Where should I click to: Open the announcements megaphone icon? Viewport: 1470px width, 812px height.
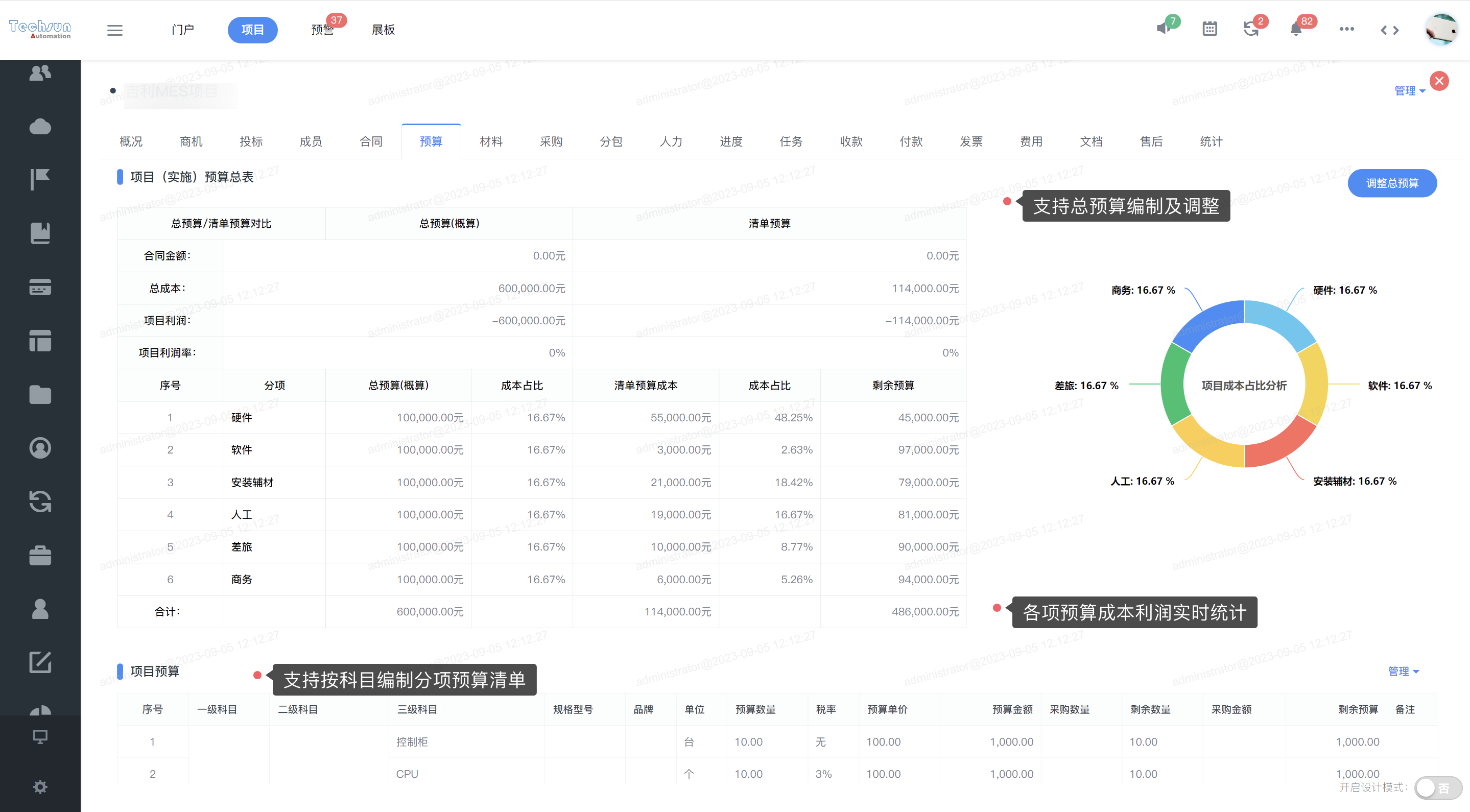click(1163, 29)
